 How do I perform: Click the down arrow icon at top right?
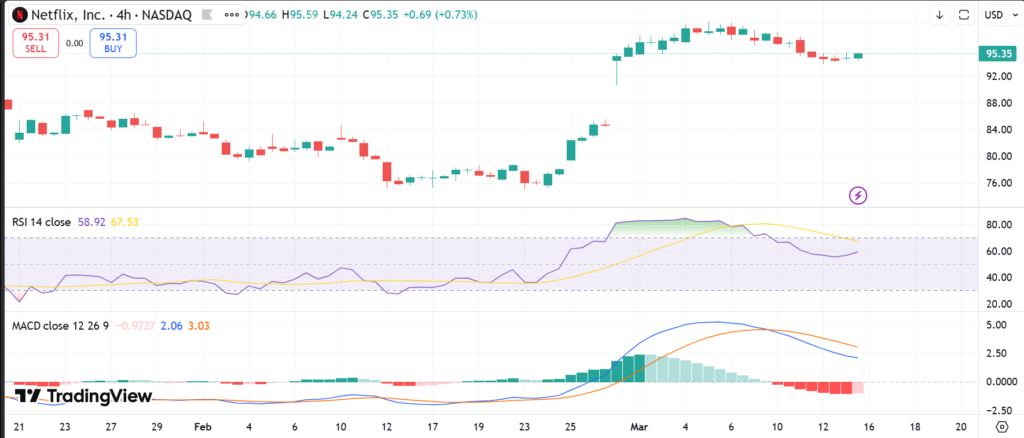point(940,15)
